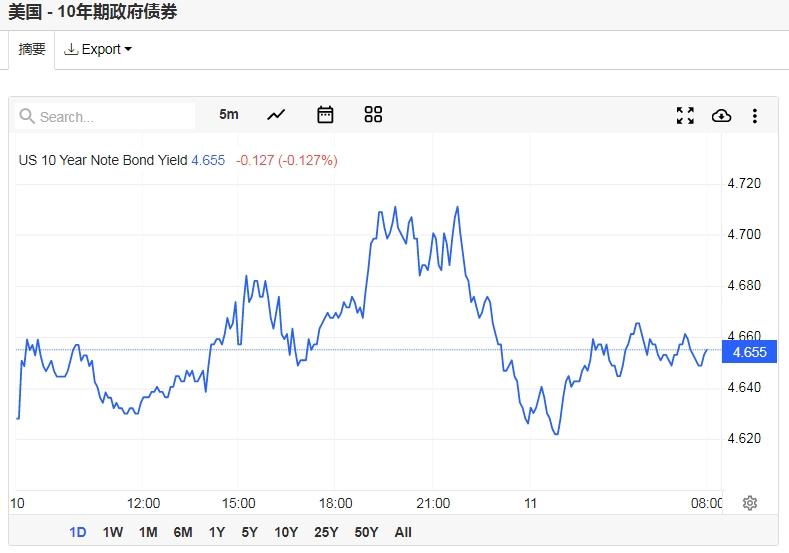Expand chart to fullscreen
This screenshot has width=789, height=553.
(x=685, y=116)
